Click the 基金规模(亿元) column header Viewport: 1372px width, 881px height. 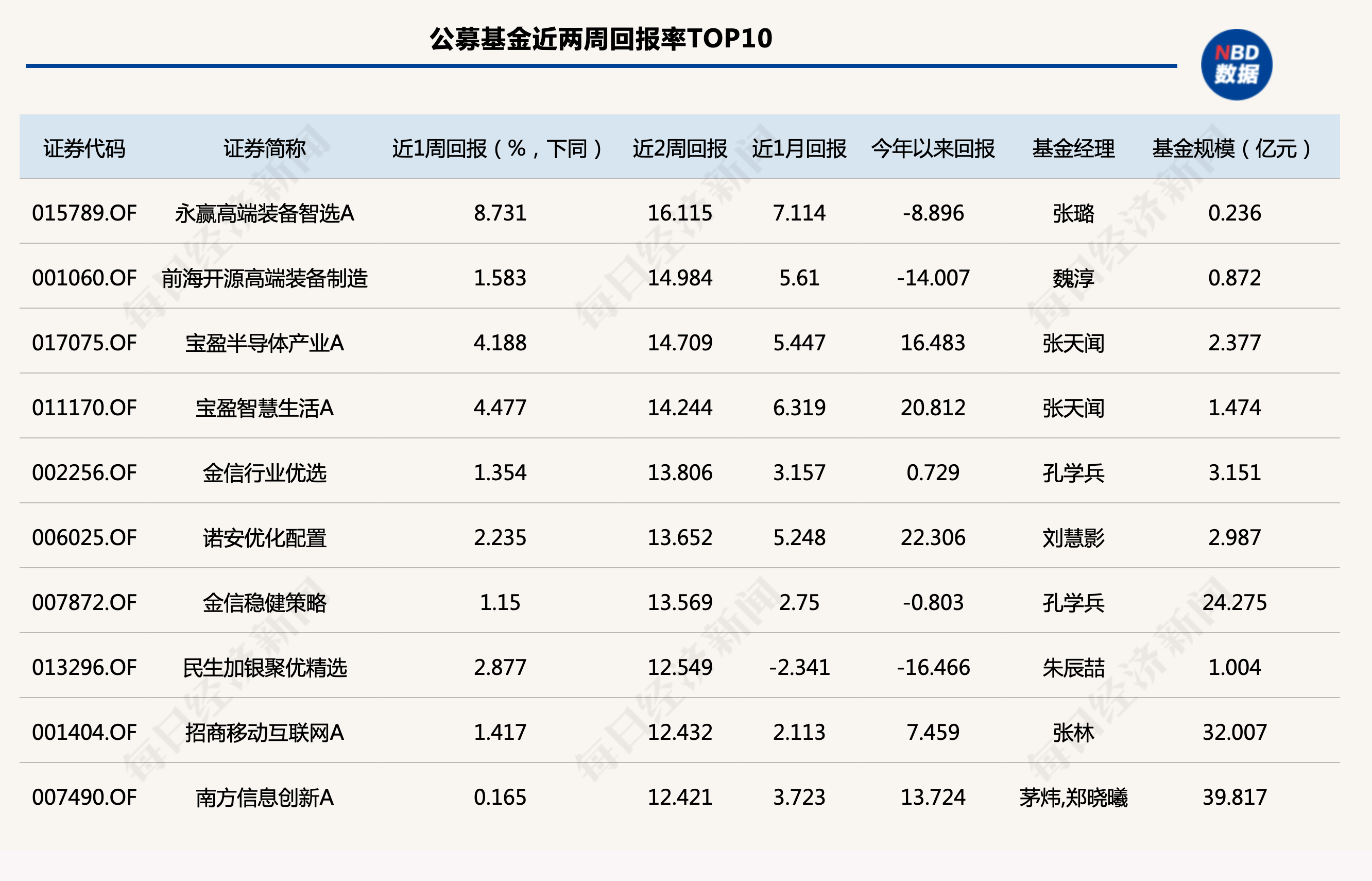pyautogui.click(x=1232, y=149)
